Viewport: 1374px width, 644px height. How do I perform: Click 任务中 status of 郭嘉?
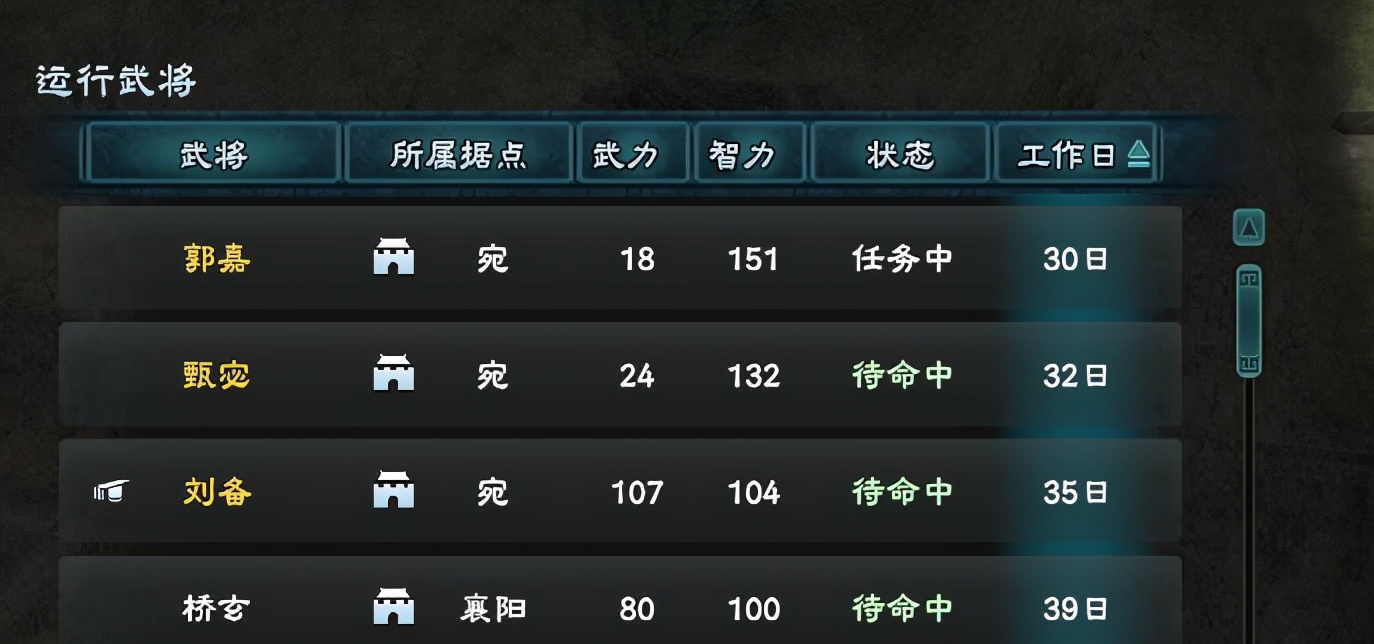tap(902, 259)
